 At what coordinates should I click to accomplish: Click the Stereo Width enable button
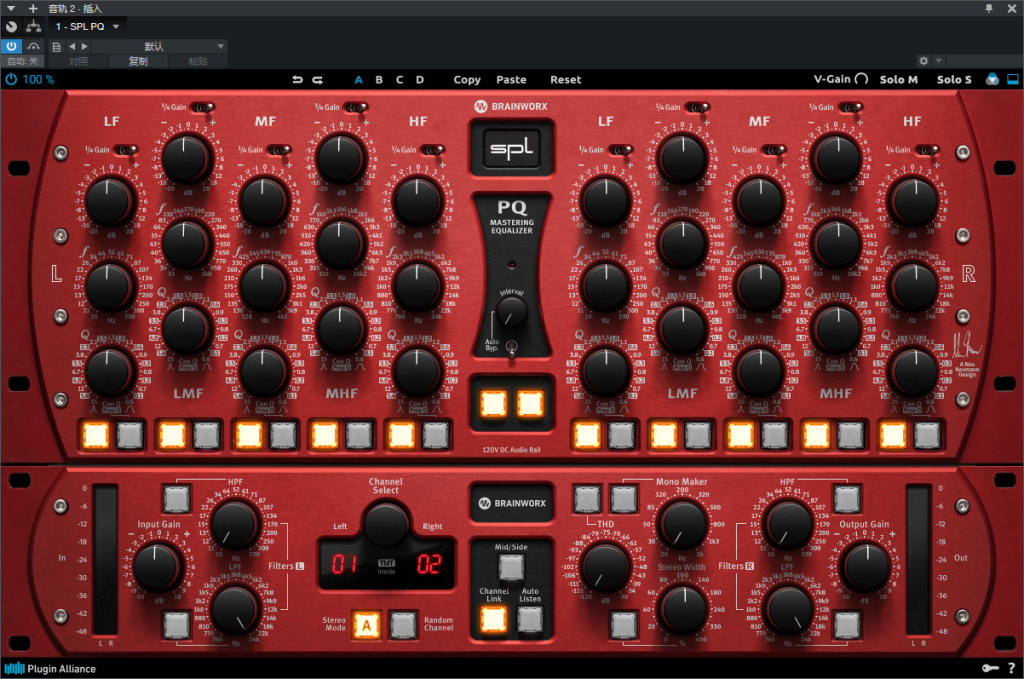tap(624, 624)
